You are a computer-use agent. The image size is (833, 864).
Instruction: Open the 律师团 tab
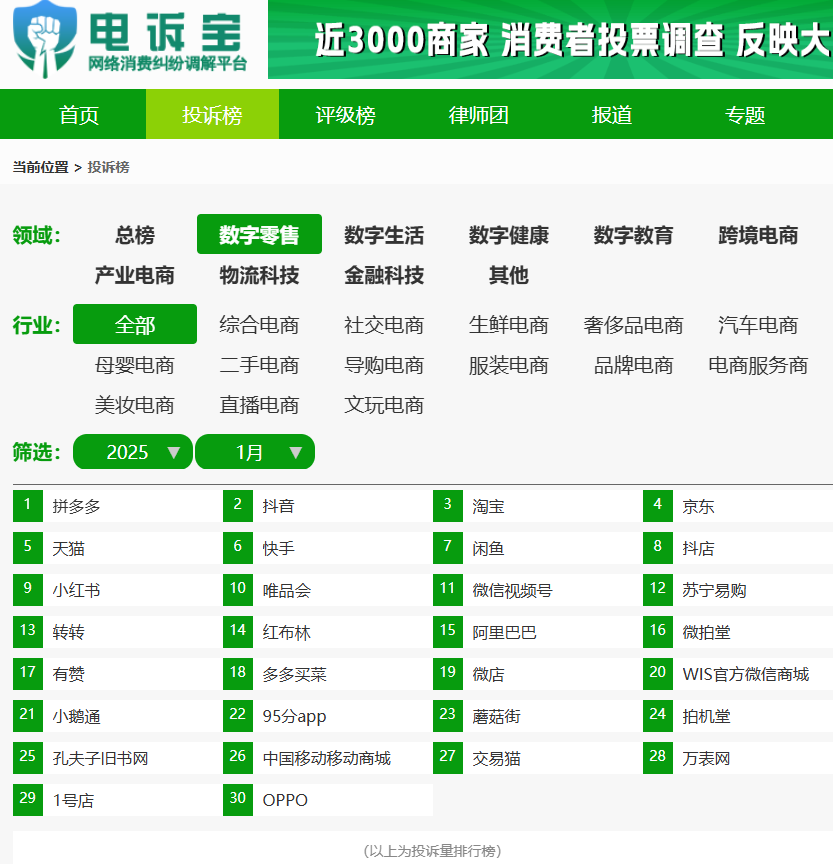click(x=479, y=115)
